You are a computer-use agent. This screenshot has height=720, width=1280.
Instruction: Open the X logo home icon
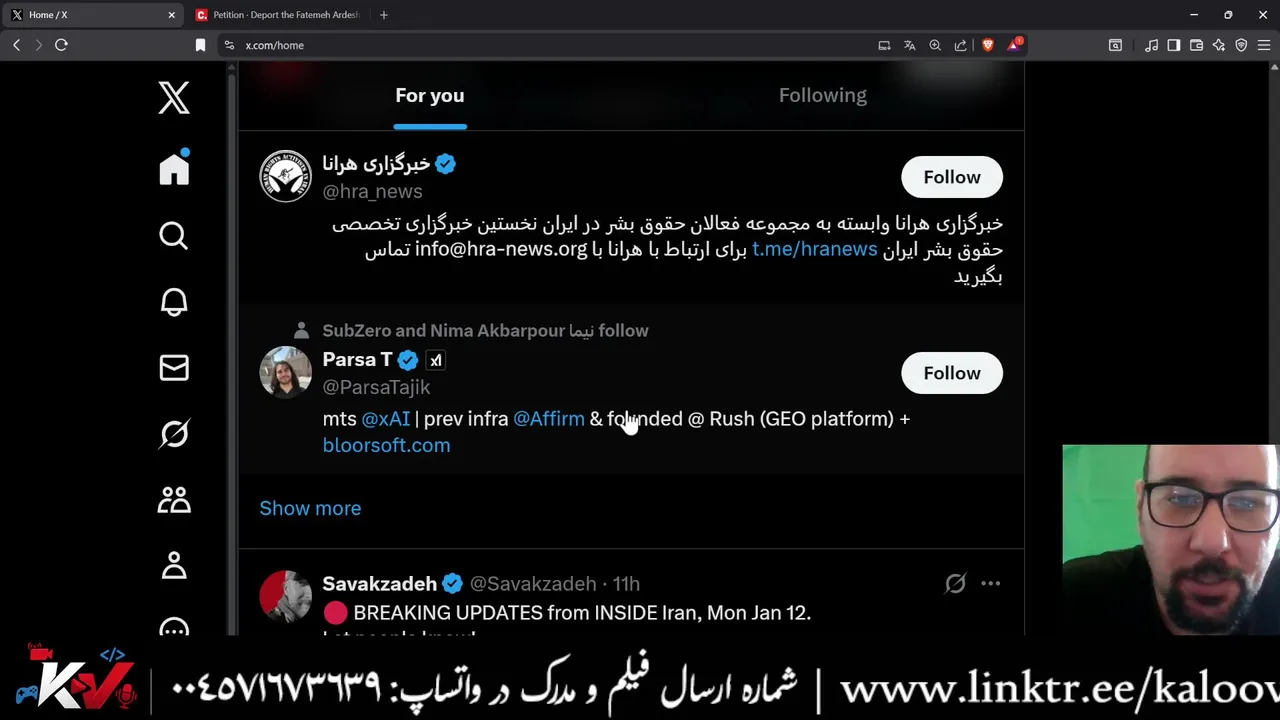(x=174, y=98)
